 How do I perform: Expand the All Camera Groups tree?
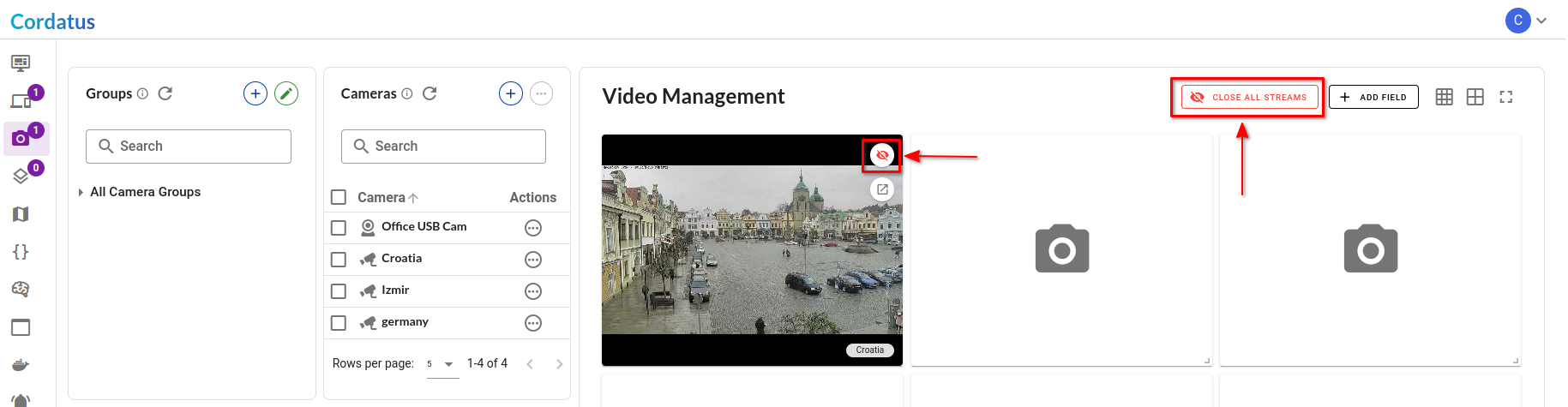coord(81,192)
